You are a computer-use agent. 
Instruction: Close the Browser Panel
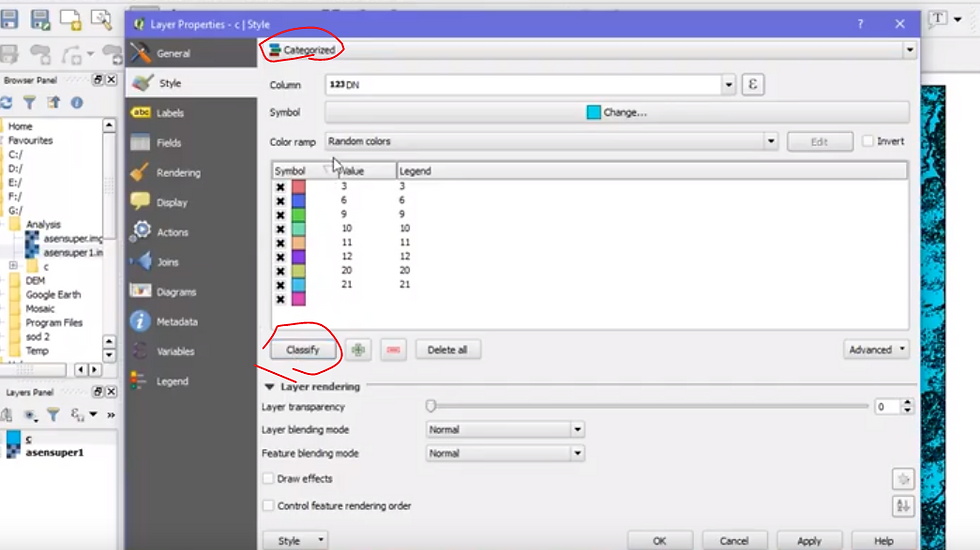[x=111, y=79]
